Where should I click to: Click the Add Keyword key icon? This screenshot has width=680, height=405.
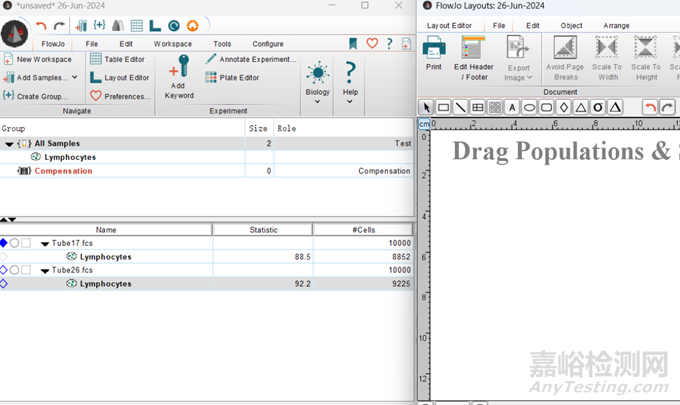click(x=180, y=68)
